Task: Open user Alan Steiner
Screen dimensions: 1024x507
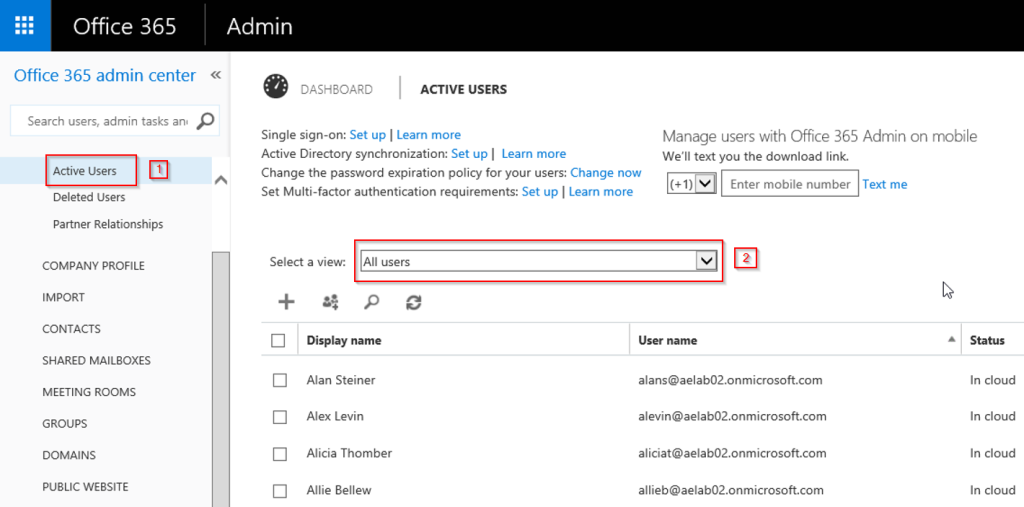Action: [341, 380]
